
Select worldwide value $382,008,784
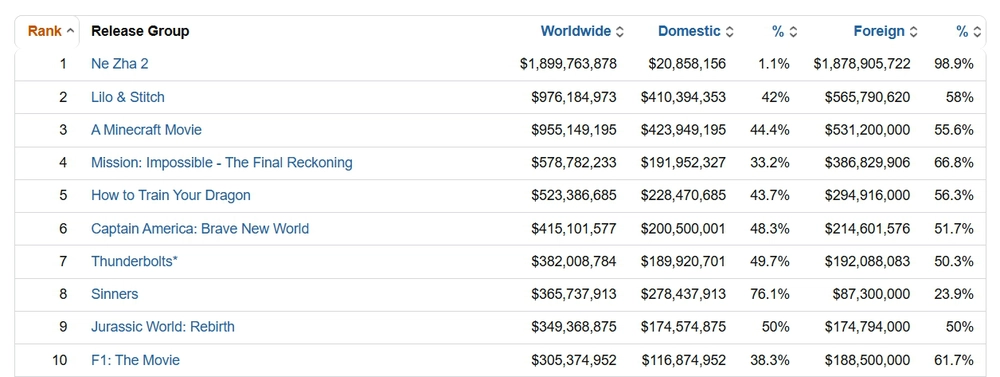click(x=574, y=261)
